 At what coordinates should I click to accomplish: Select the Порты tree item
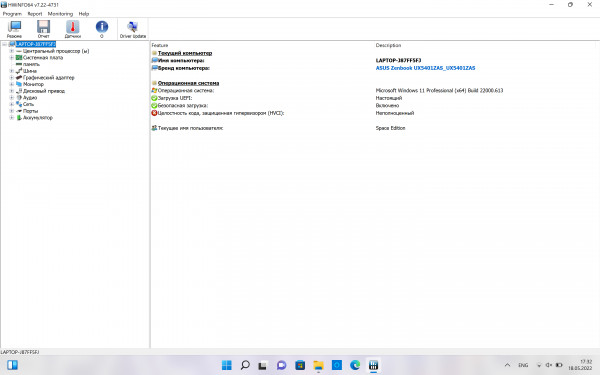click(31, 111)
